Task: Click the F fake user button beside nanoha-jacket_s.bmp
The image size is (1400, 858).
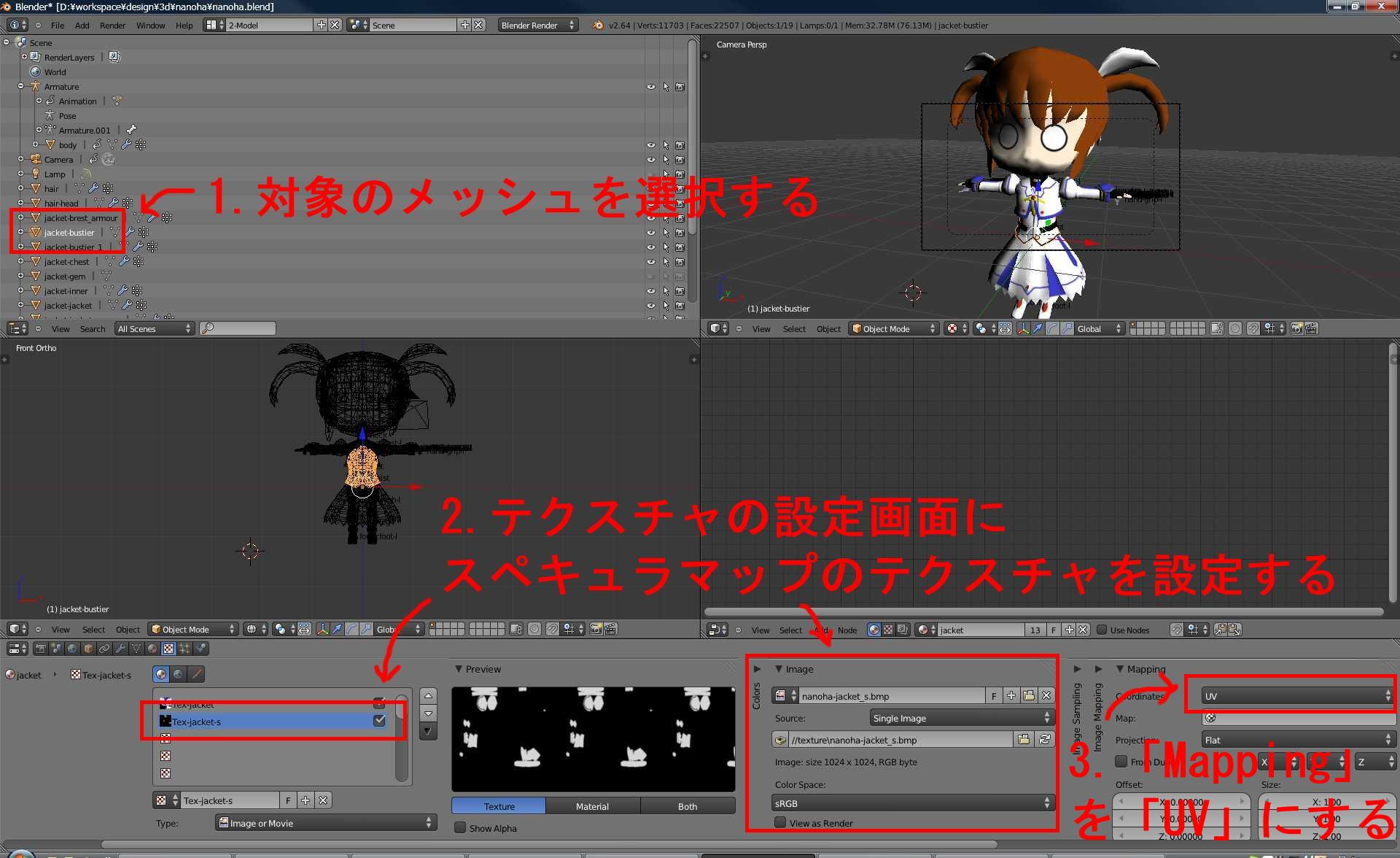Action: 993,695
